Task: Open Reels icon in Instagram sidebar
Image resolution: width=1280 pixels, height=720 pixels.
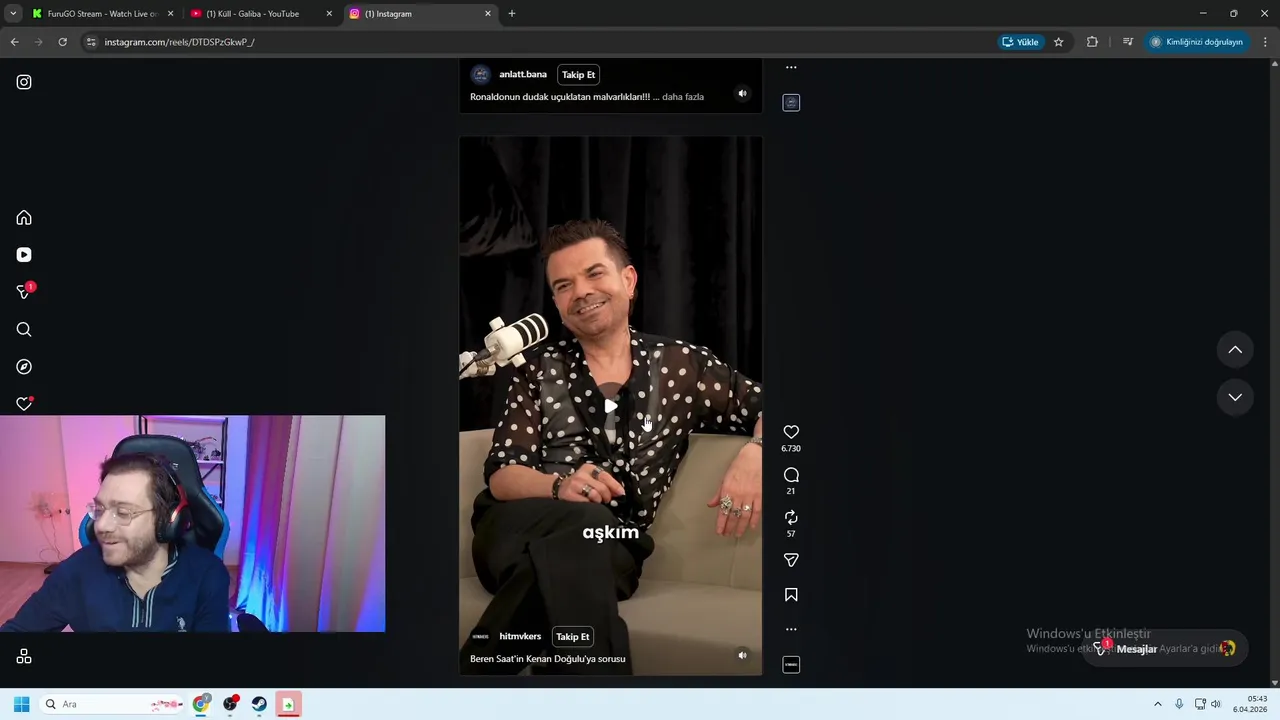Action: pyautogui.click(x=24, y=255)
